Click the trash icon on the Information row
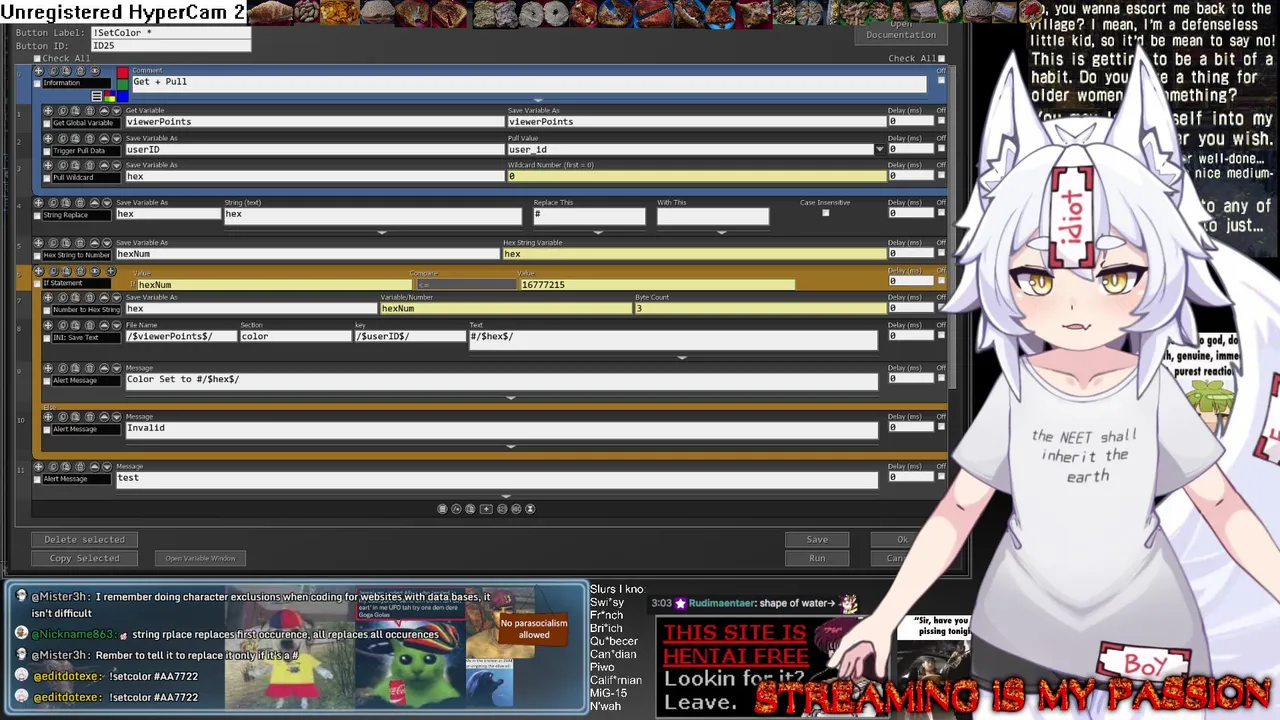 pyautogui.click(x=80, y=71)
